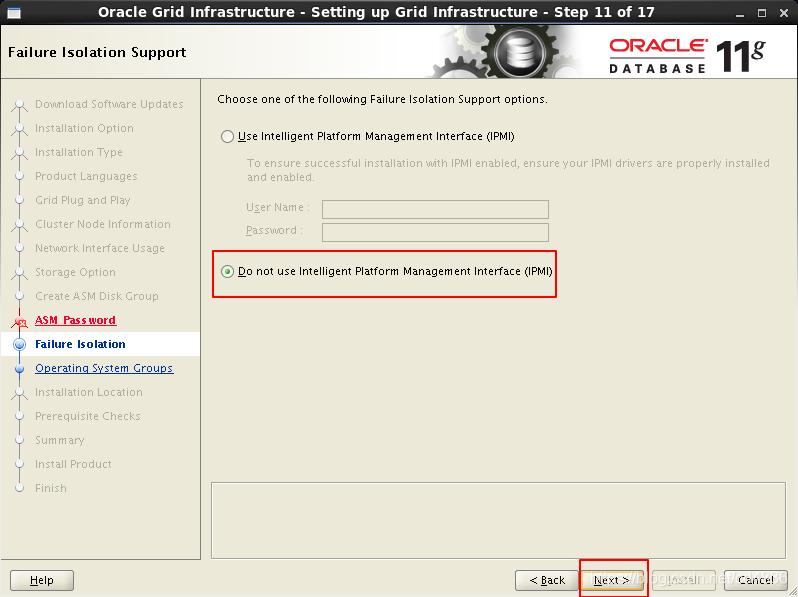Image resolution: width=798 pixels, height=597 pixels.
Task: Minimize the Oracle Grid Infrastructure window
Action: (x=740, y=13)
